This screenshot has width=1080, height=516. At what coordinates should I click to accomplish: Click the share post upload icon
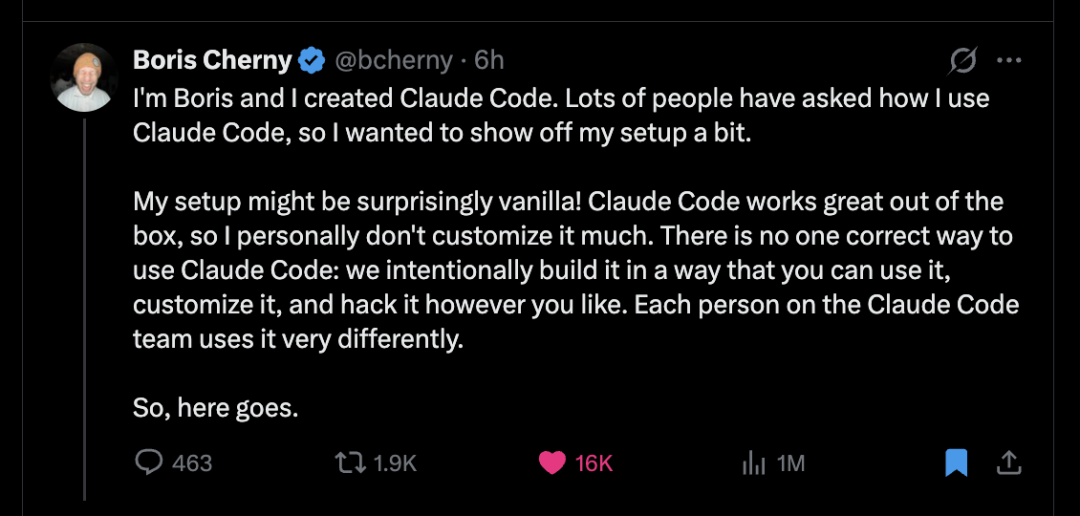[x=1009, y=462]
